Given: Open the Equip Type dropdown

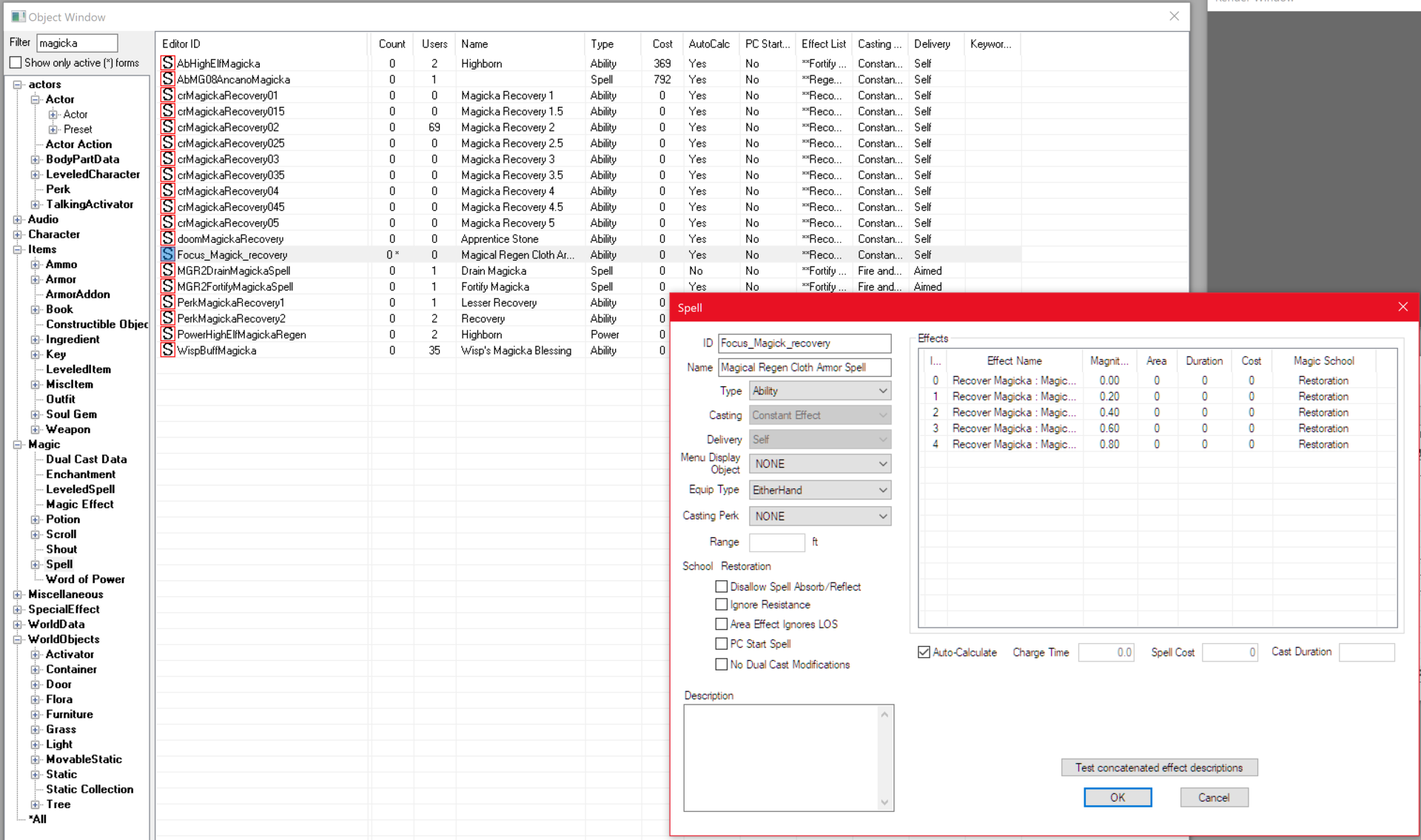Looking at the screenshot, I should [x=820, y=490].
